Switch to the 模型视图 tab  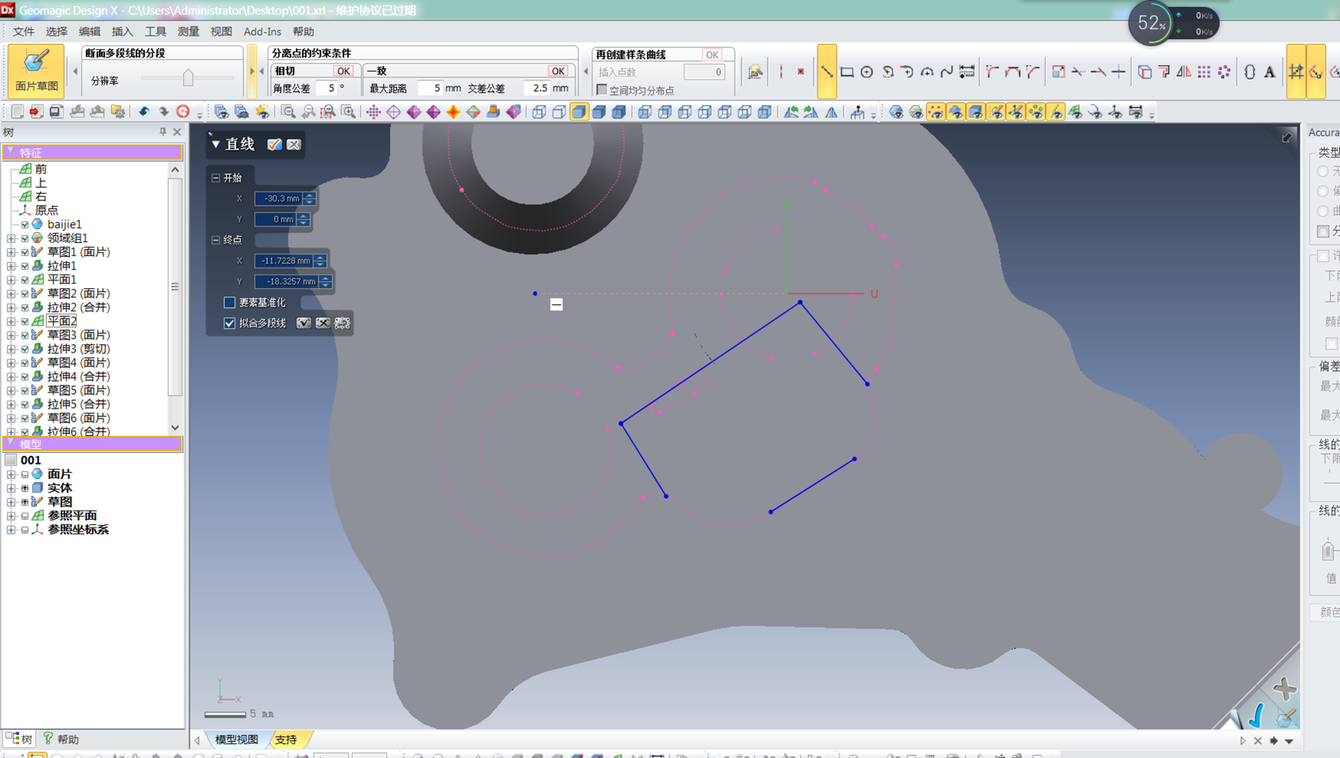point(237,740)
